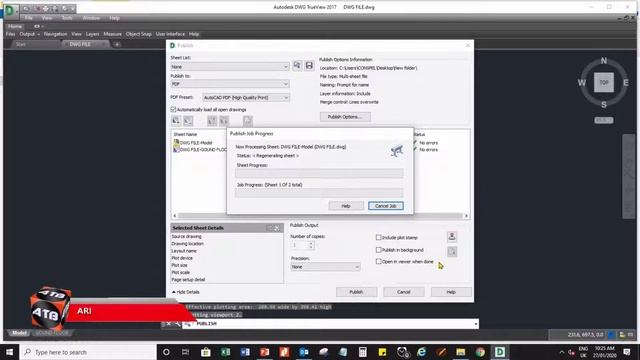Open the Help menu in menu bar
640x360 pixels.
point(114,18)
